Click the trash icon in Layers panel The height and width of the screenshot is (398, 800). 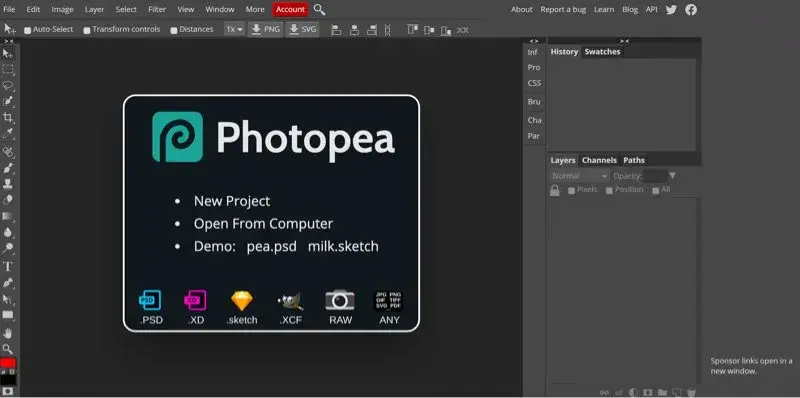pos(691,392)
